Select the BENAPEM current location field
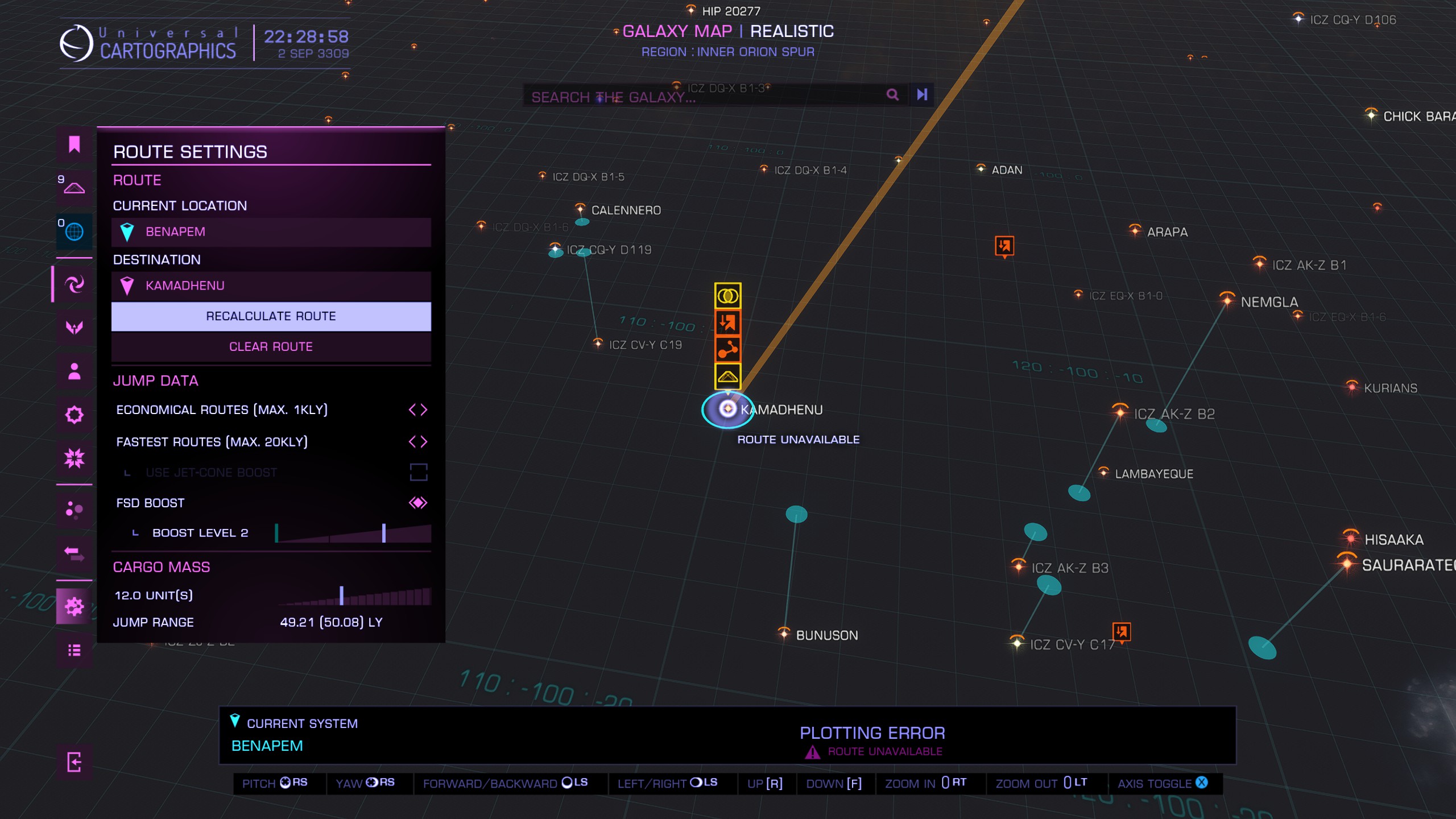The height and width of the screenshot is (819, 1456). click(x=271, y=232)
